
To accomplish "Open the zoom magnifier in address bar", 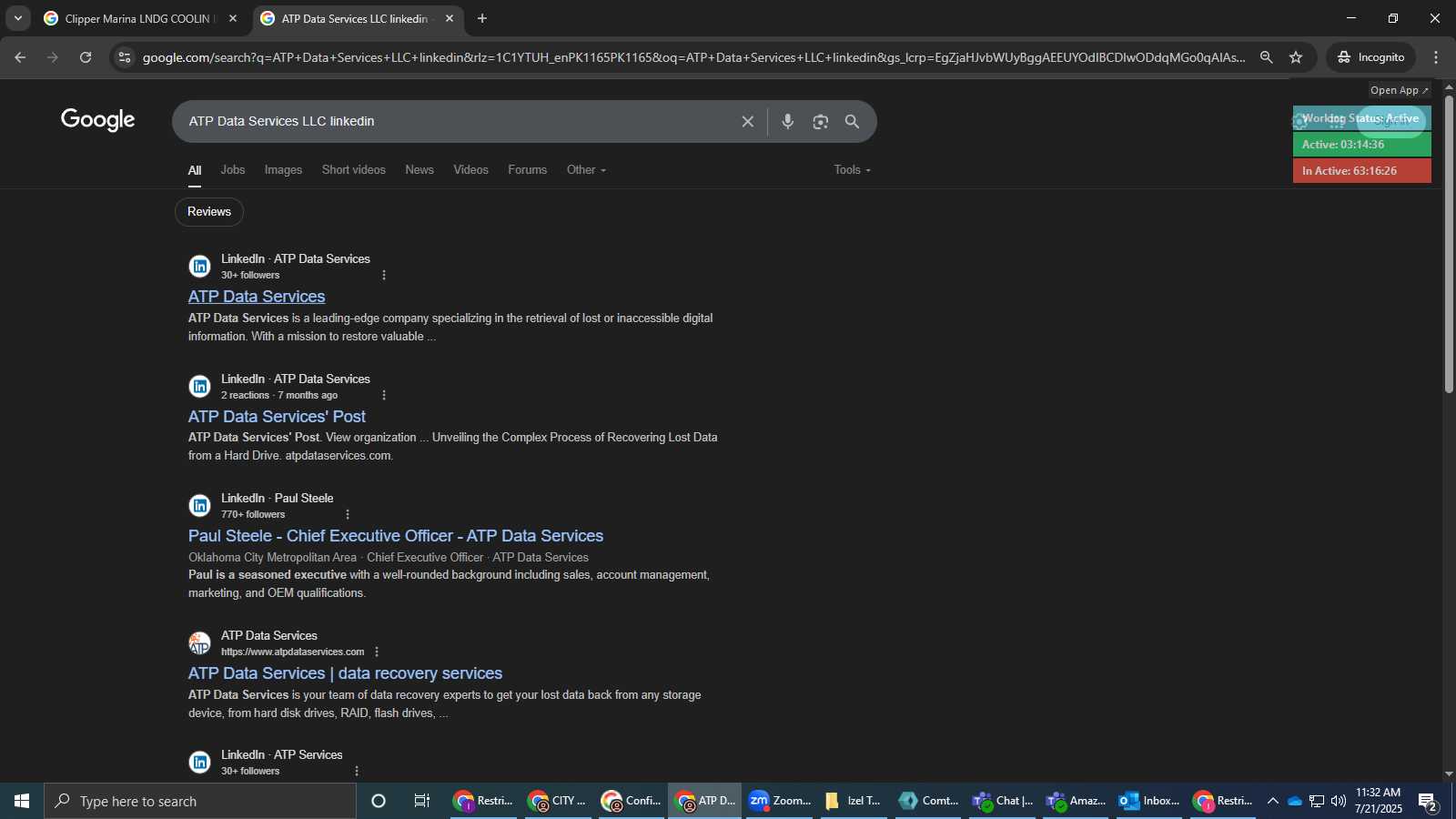I will [x=1266, y=57].
